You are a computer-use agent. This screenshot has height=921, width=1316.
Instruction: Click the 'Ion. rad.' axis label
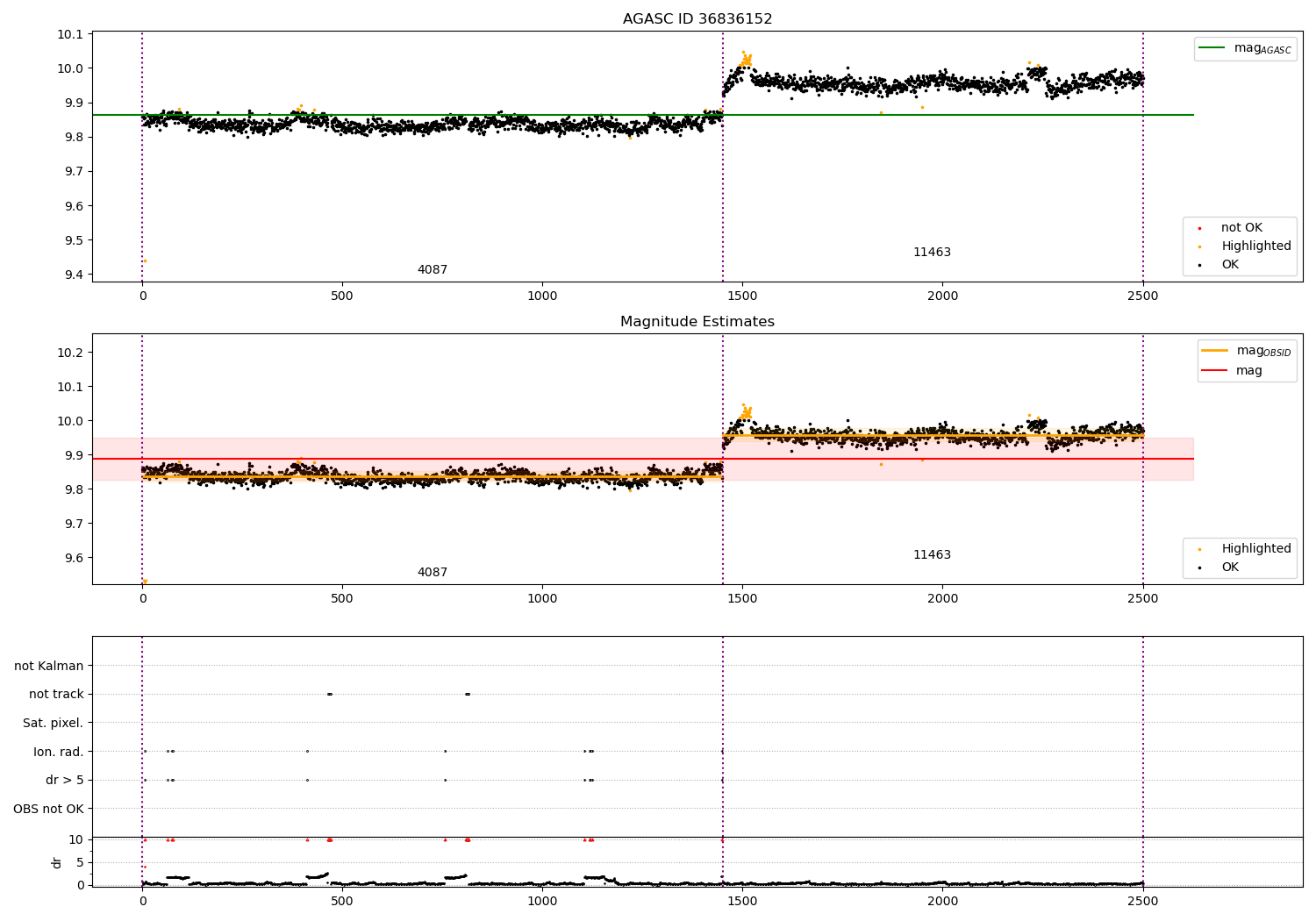[x=59, y=753]
